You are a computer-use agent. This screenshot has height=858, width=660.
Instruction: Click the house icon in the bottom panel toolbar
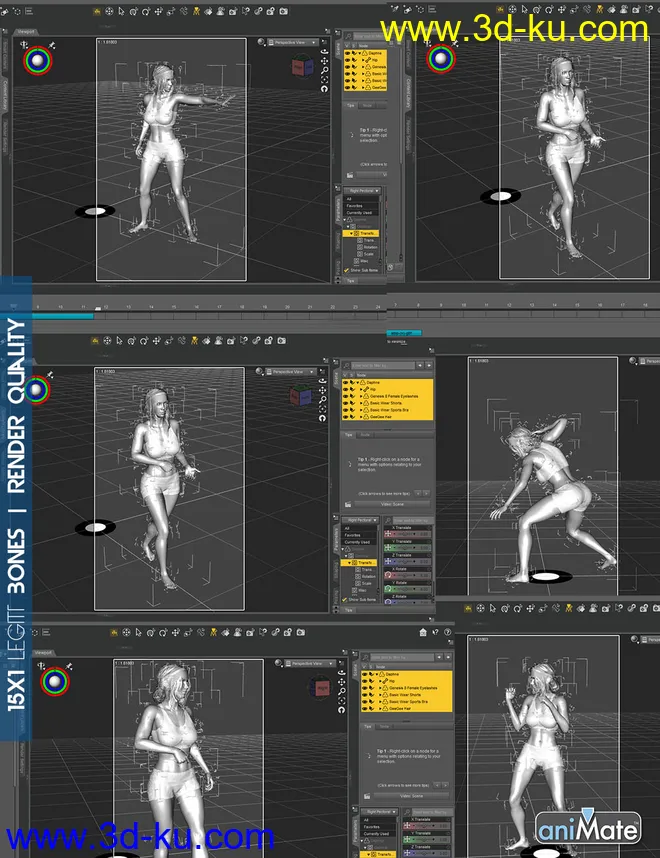point(423,632)
